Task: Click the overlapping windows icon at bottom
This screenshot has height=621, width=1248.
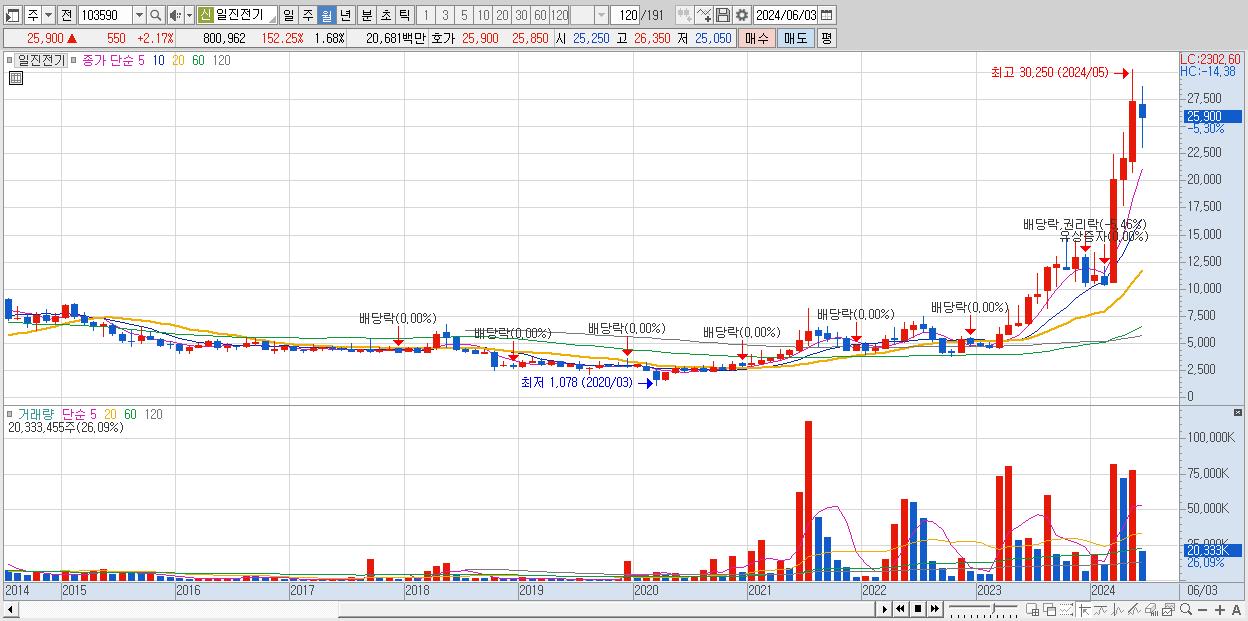Action: pos(1050,610)
